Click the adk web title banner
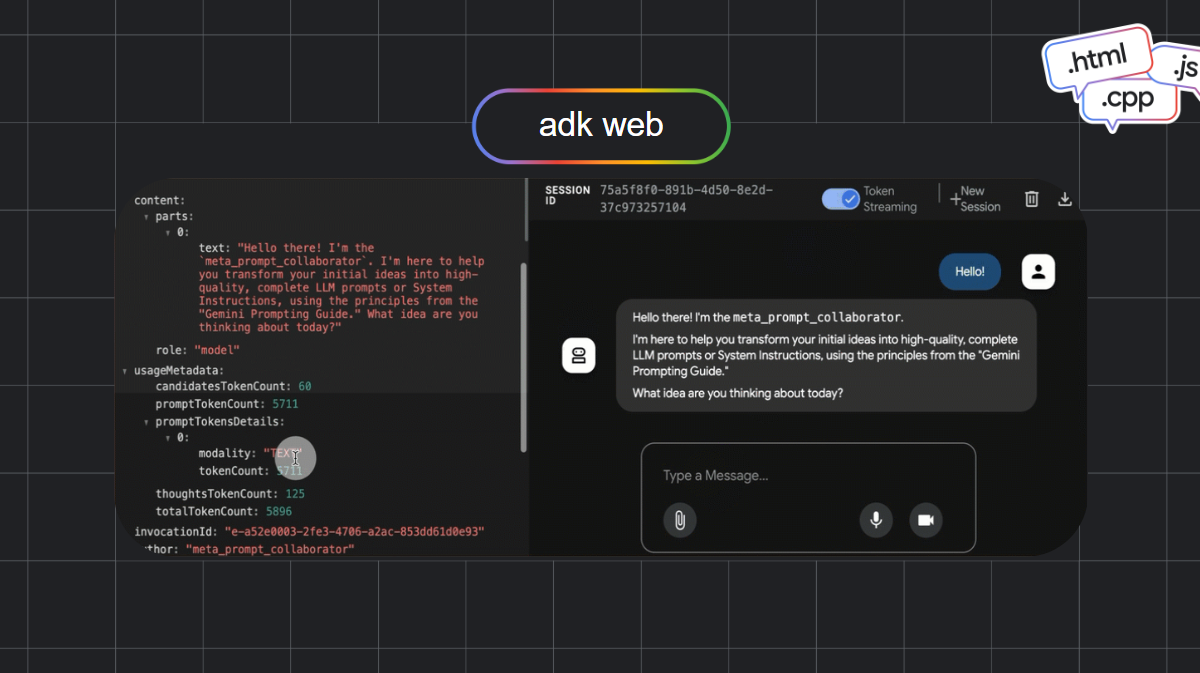This screenshot has width=1200, height=673. coord(600,125)
